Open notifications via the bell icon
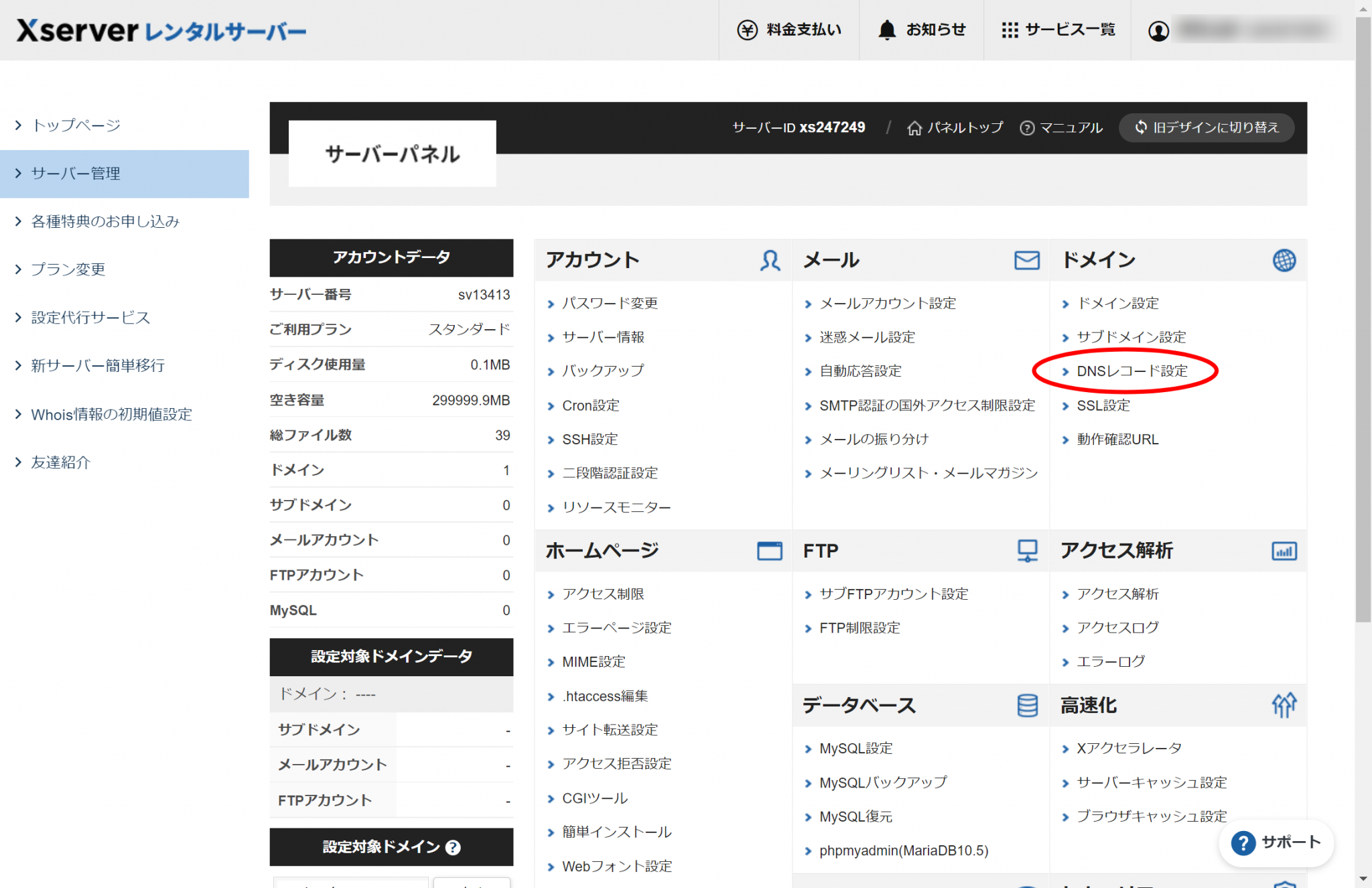Image resolution: width=1372 pixels, height=888 pixels. [x=886, y=29]
